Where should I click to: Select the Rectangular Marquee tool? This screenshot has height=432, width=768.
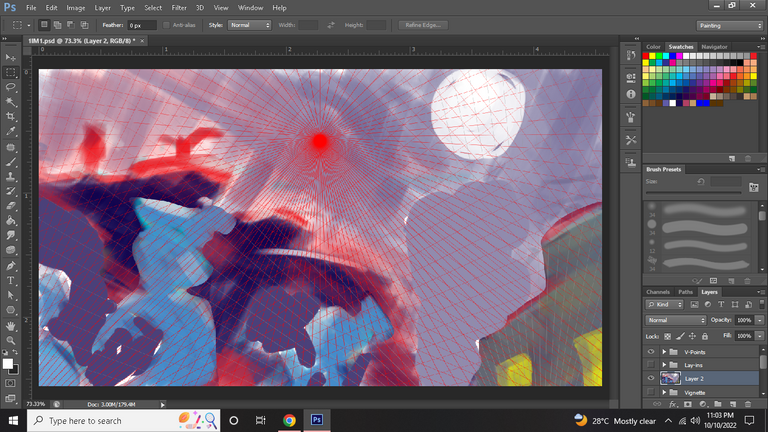pyautogui.click(x=10, y=72)
